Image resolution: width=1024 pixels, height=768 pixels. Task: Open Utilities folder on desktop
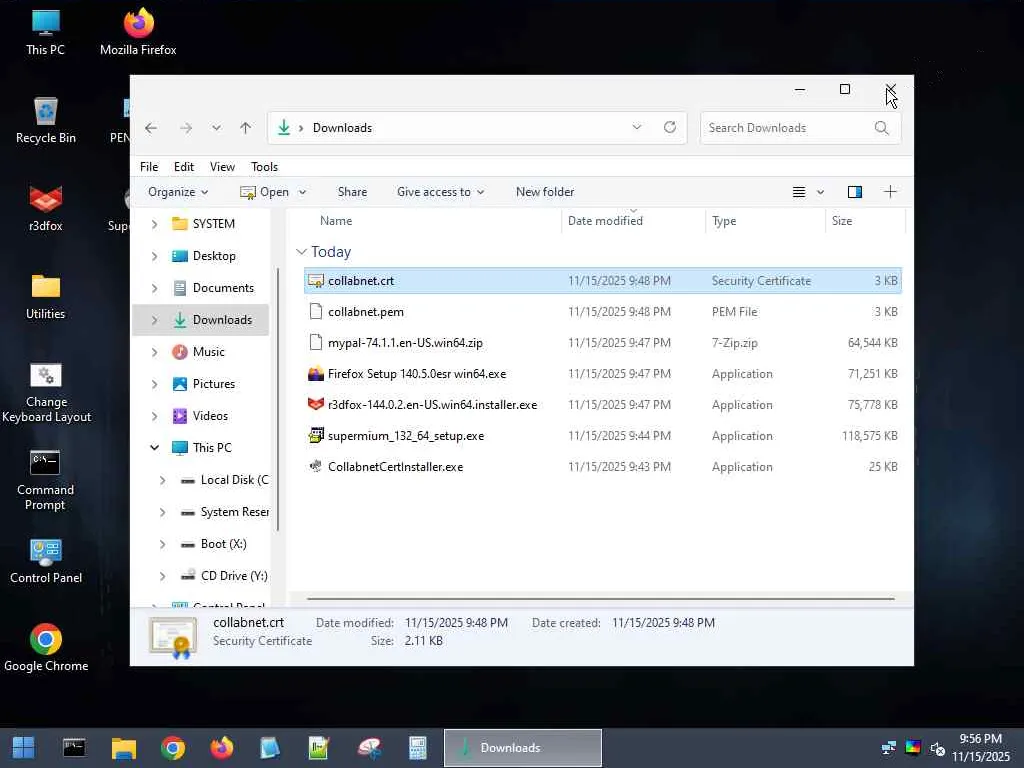46,296
